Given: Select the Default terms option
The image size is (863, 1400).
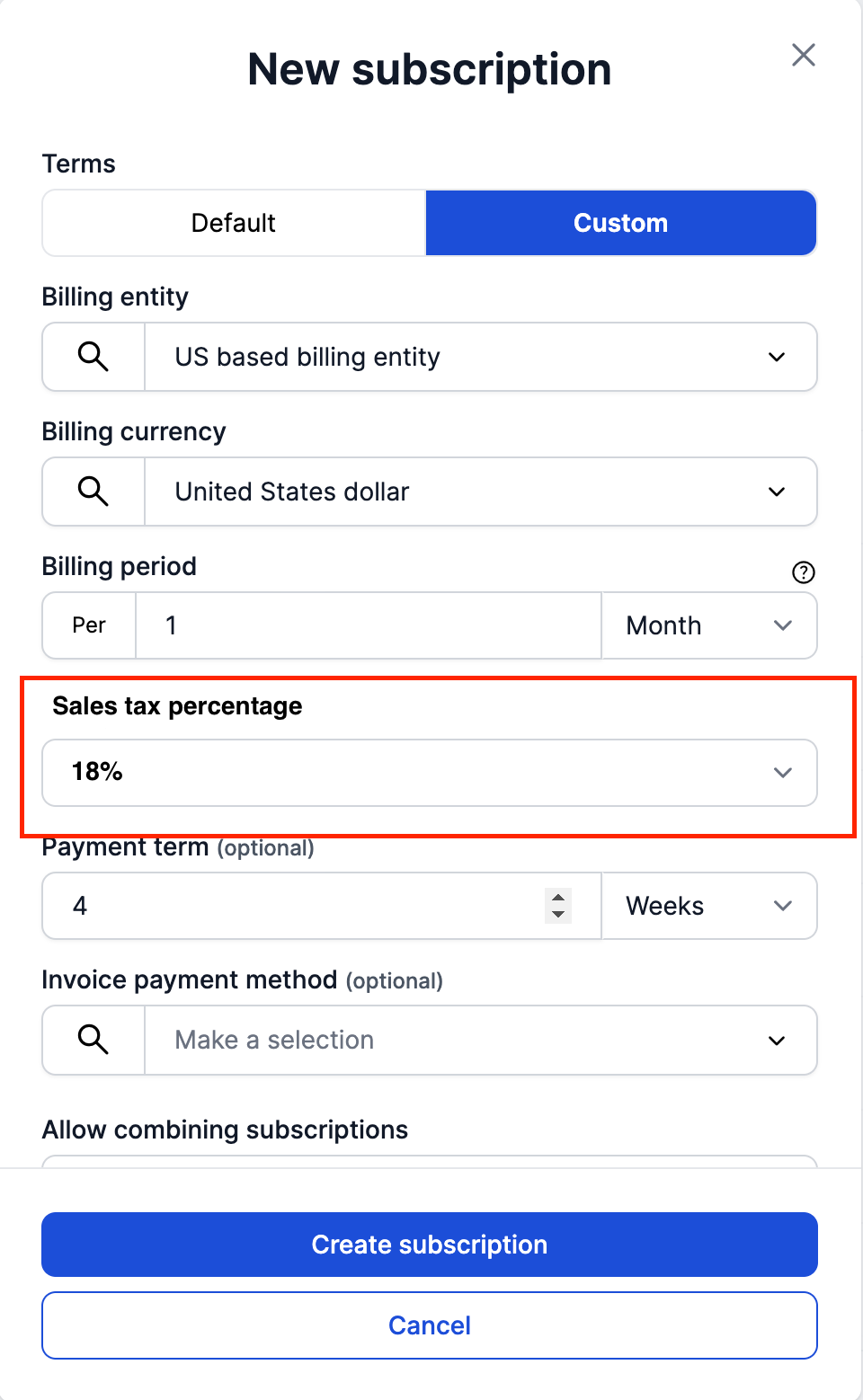Looking at the screenshot, I should (234, 223).
